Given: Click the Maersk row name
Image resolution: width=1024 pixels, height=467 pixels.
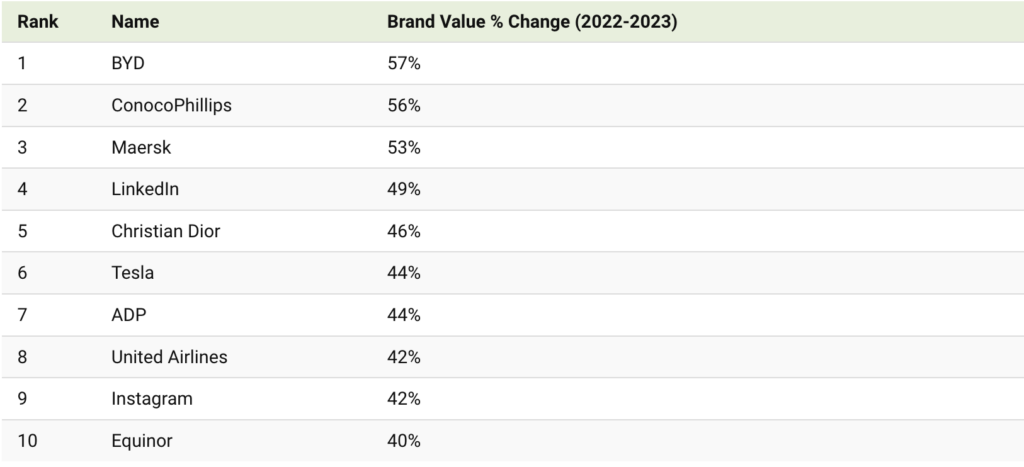Looking at the screenshot, I should pyautogui.click(x=141, y=147).
